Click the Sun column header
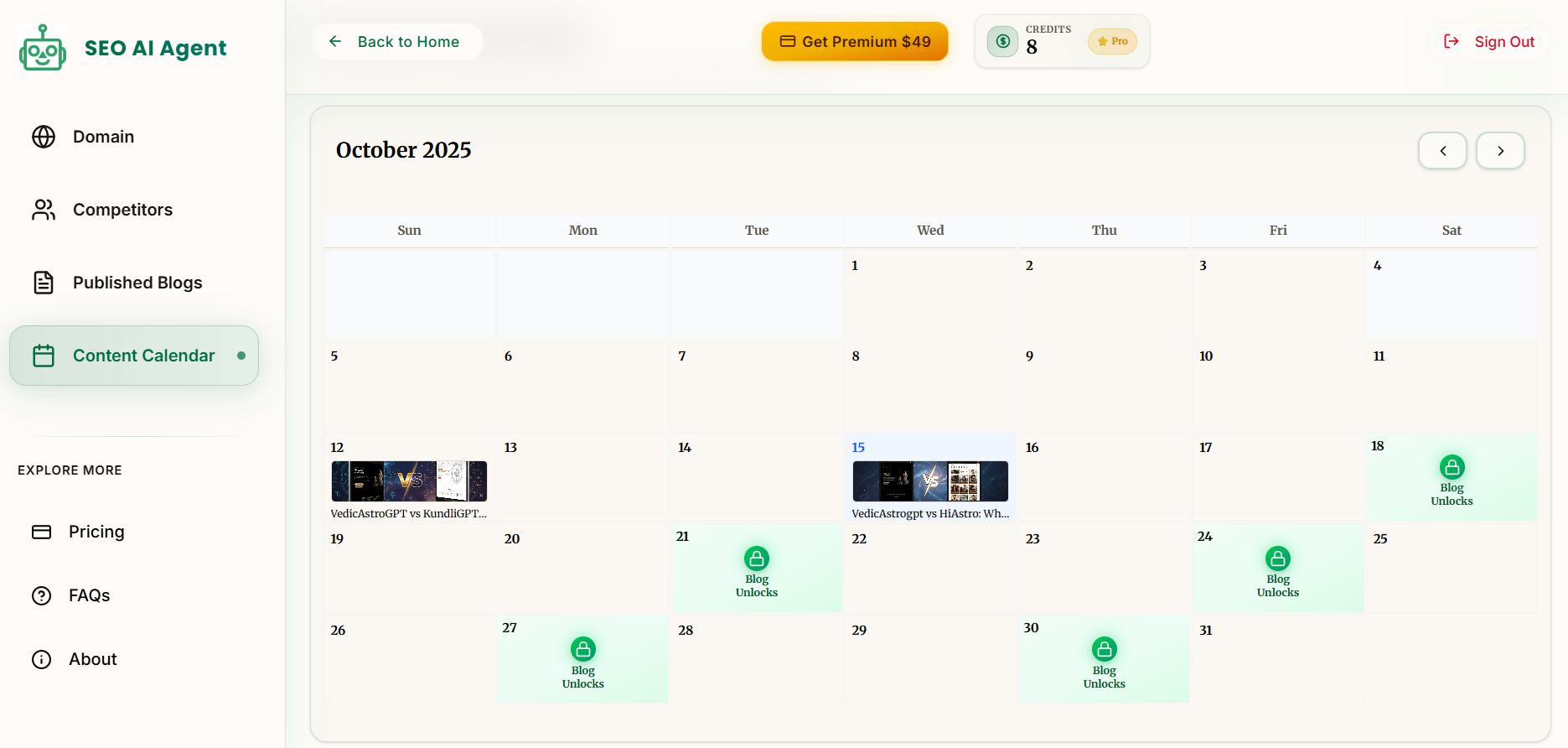Image resolution: width=1568 pixels, height=748 pixels. [x=409, y=230]
